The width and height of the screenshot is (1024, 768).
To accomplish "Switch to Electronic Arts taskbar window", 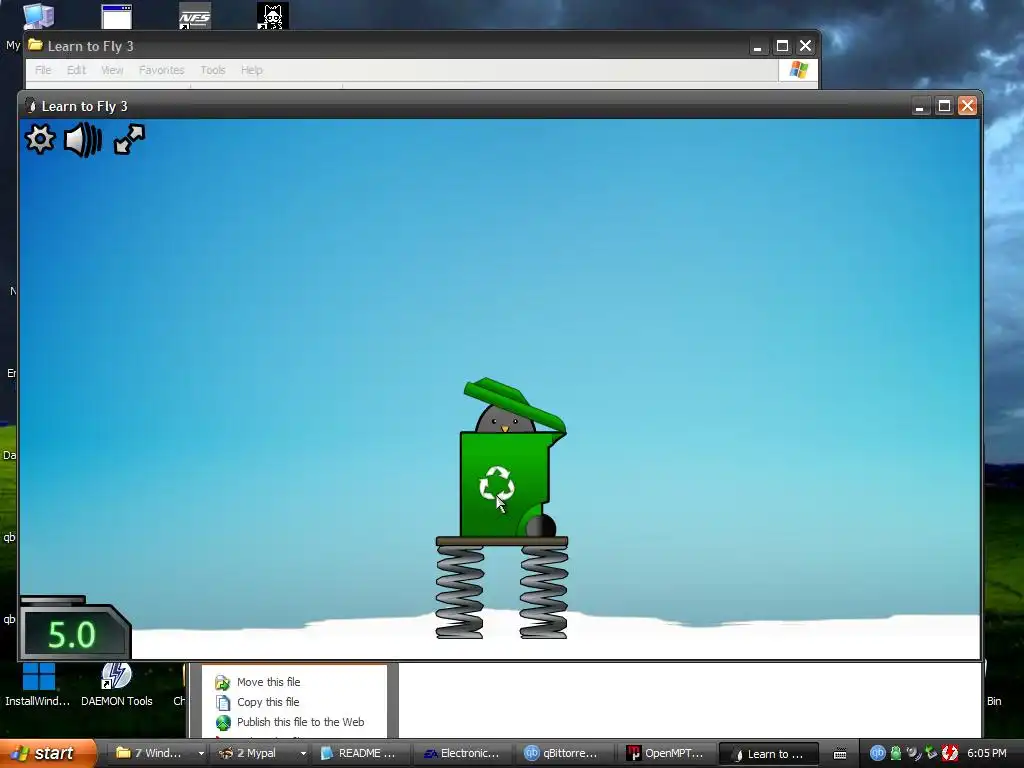I will pos(463,753).
